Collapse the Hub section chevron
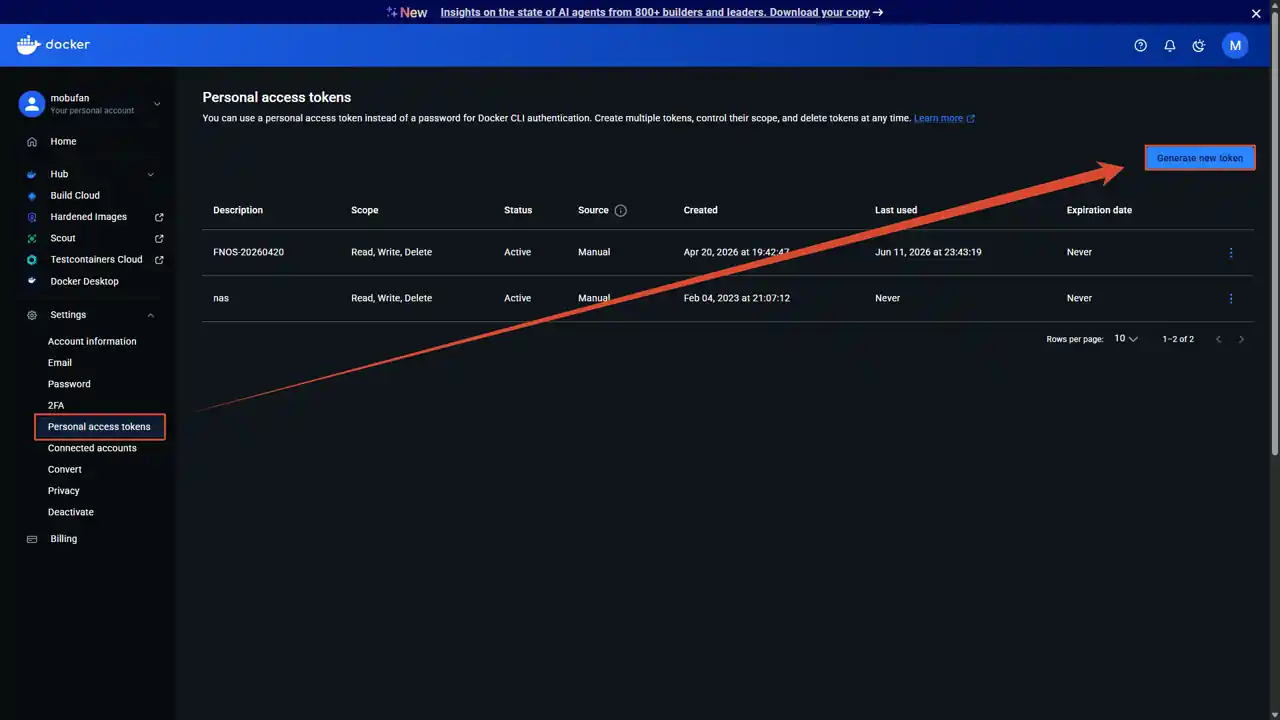Viewport: 1280px width, 720px height. (x=151, y=174)
